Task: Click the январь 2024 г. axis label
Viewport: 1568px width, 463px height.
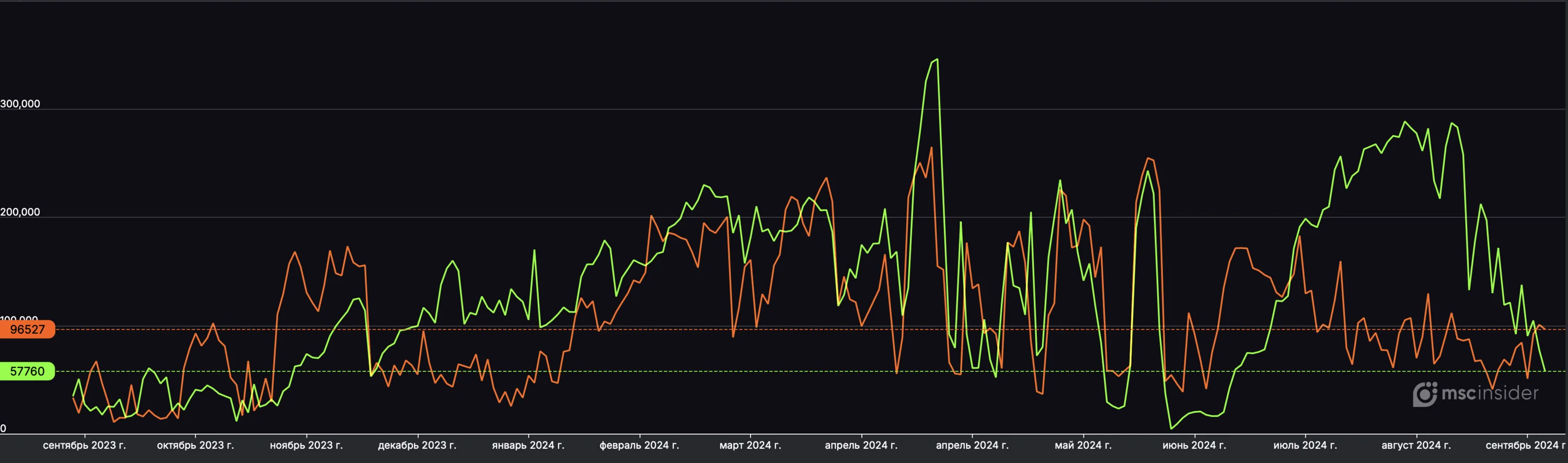Action: tap(528, 445)
